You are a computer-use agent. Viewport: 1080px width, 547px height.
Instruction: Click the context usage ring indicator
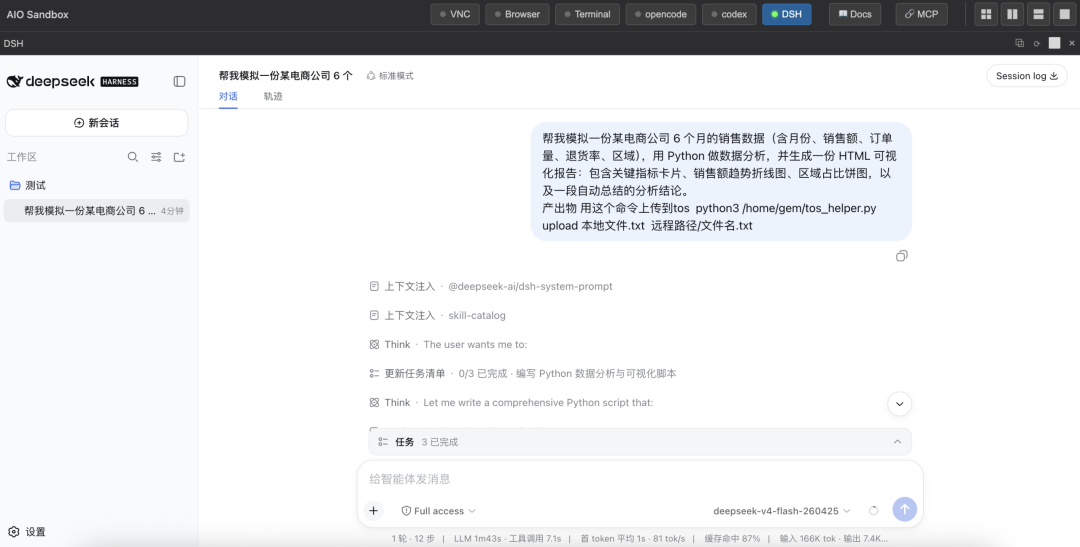pos(873,510)
